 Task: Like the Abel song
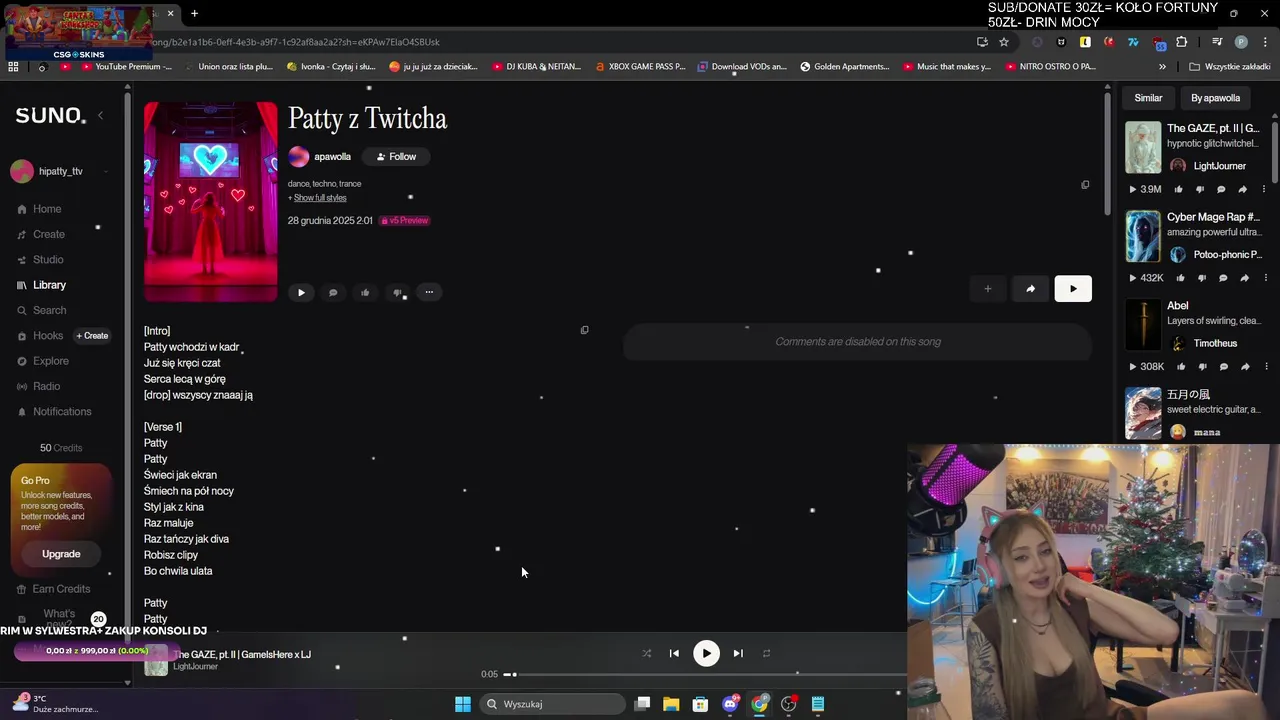click(1181, 367)
